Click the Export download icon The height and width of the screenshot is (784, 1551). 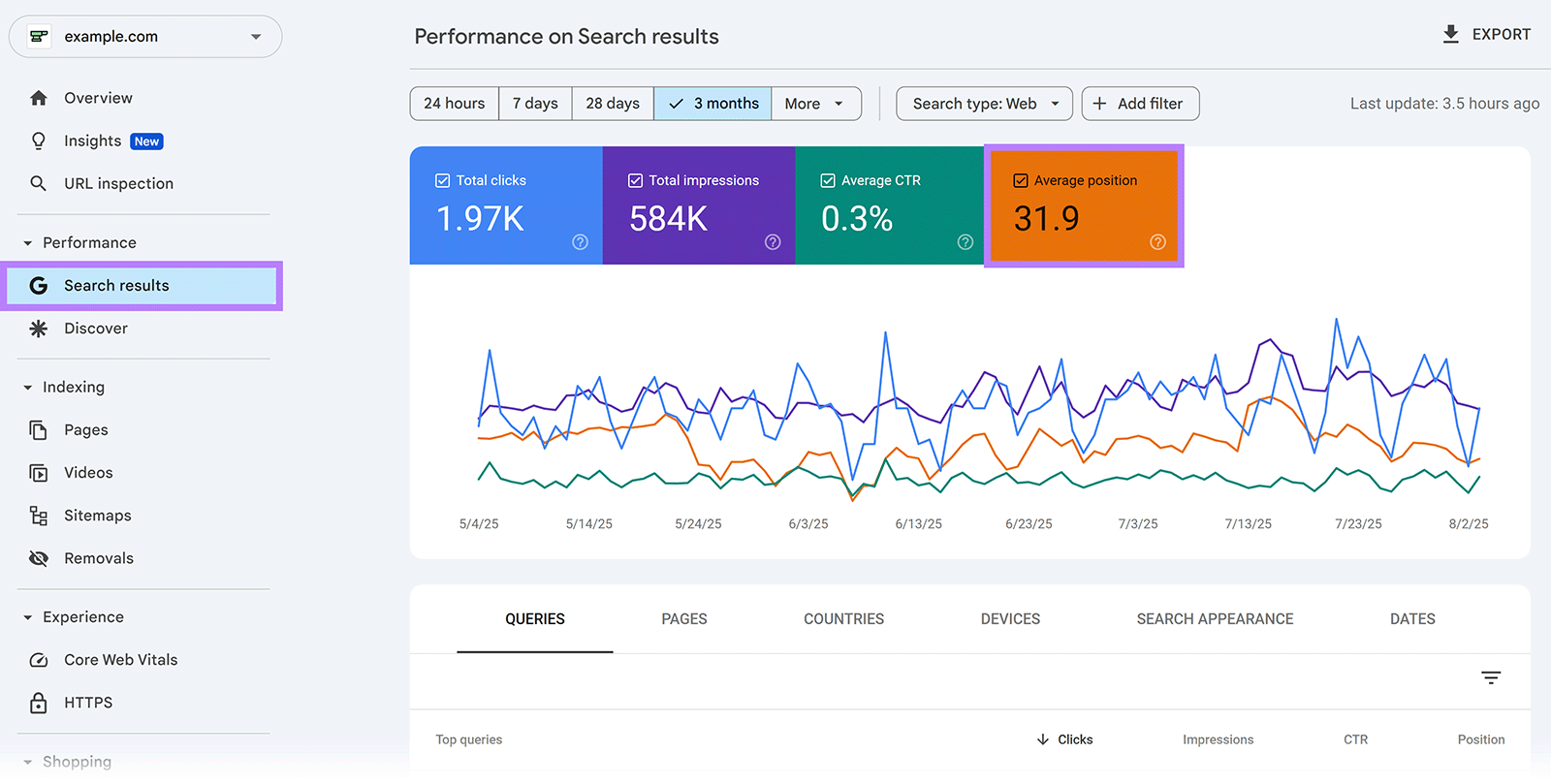1450,35
